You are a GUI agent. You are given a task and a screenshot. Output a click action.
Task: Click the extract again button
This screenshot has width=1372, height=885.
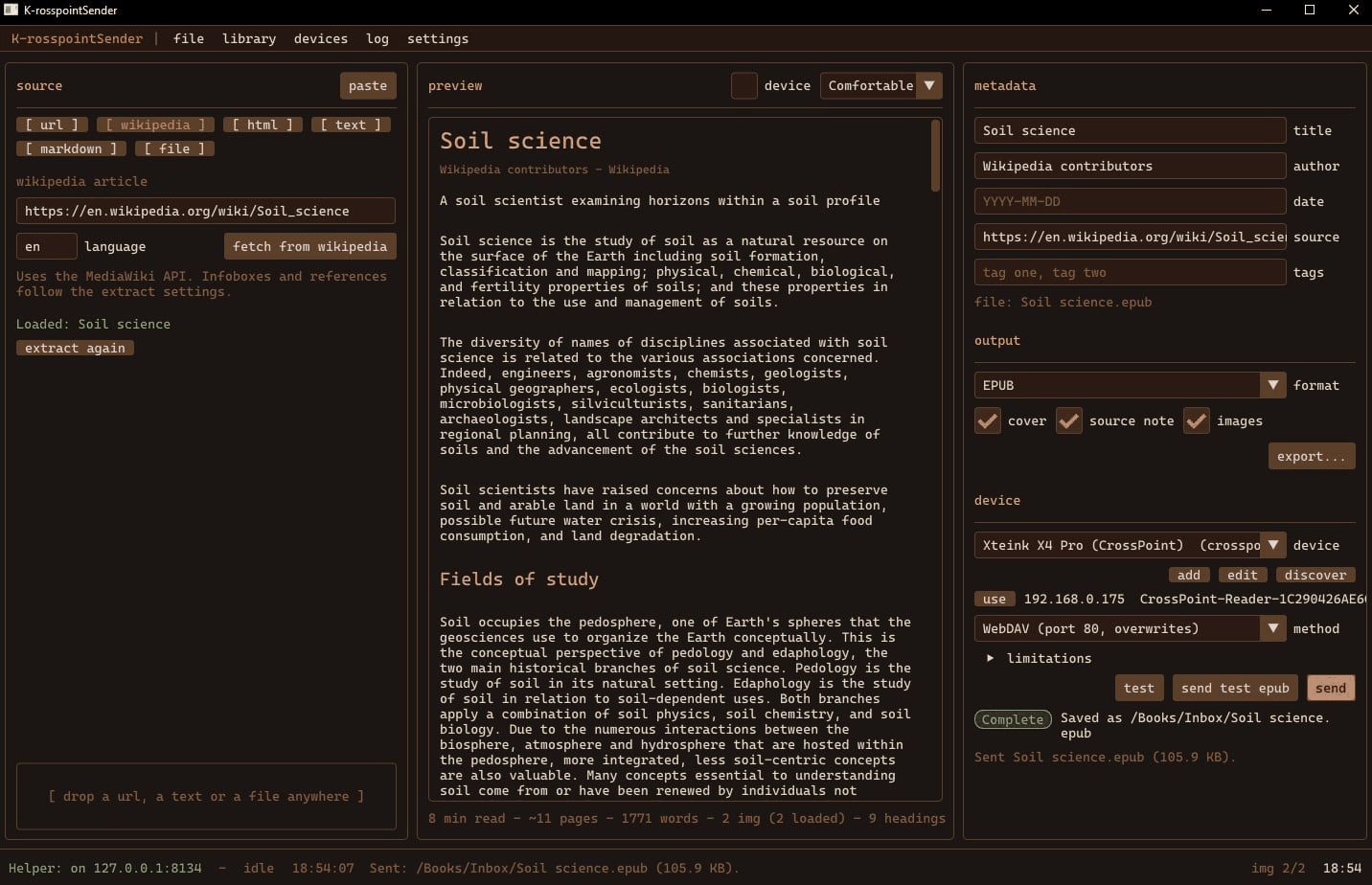tap(75, 348)
